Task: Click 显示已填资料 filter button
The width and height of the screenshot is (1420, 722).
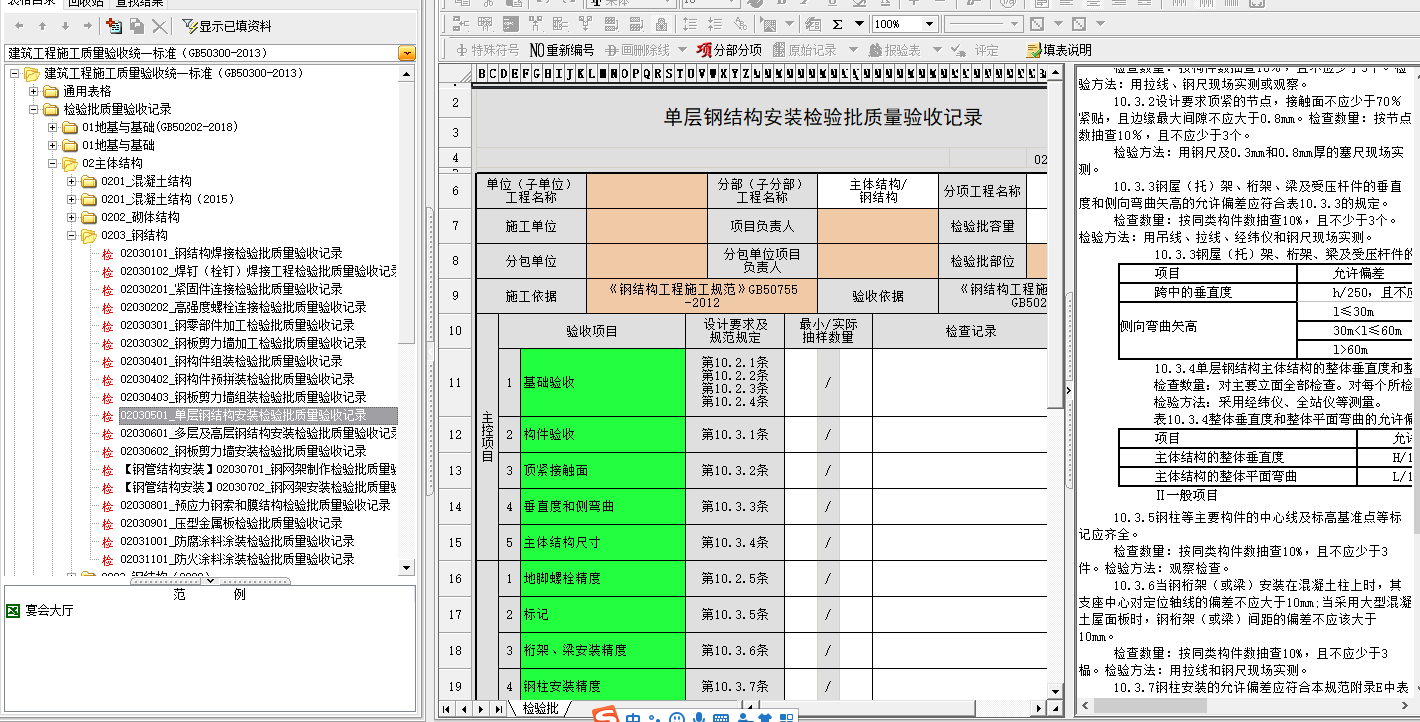Action: point(227,25)
